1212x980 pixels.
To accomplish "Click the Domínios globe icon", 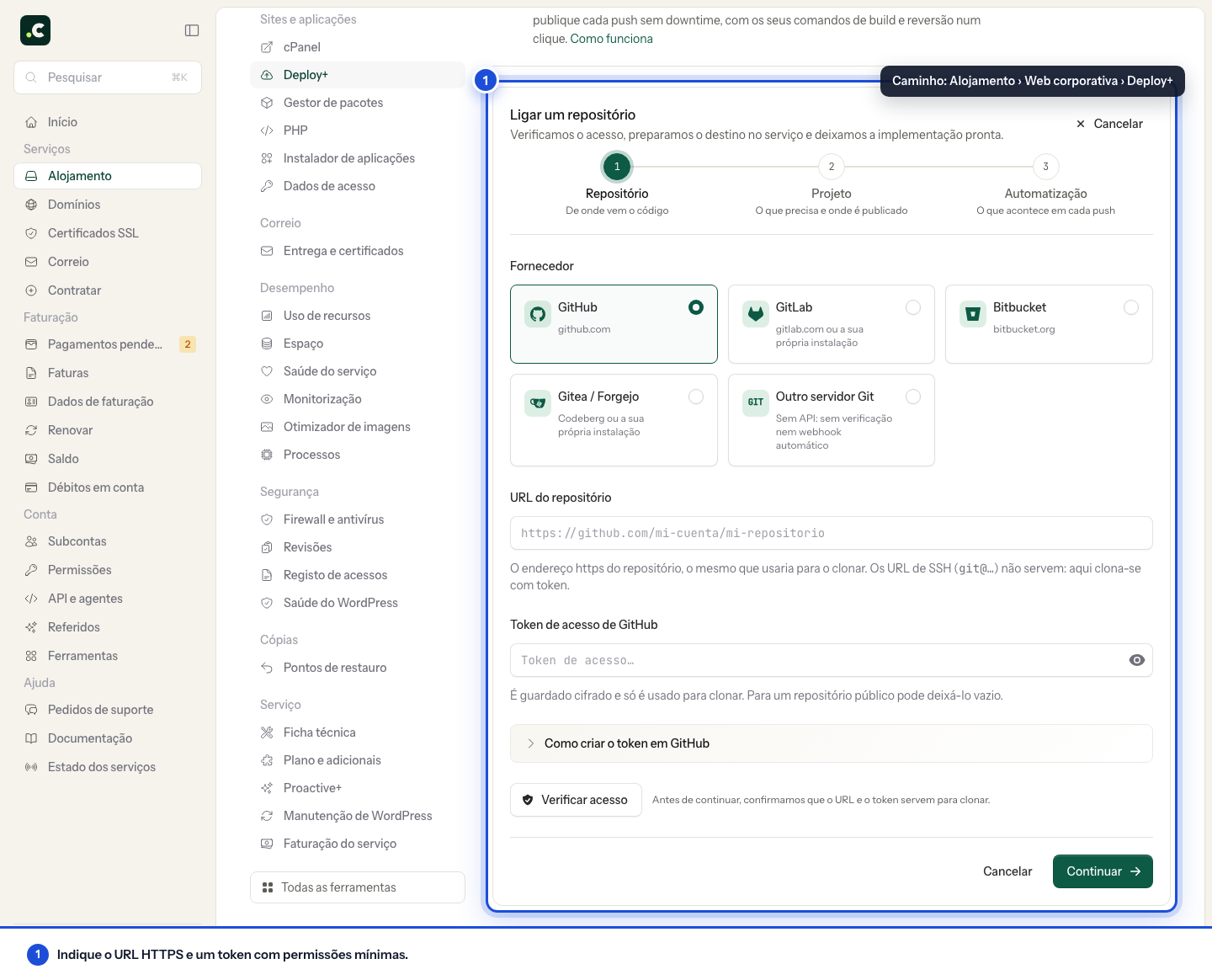I will (x=31, y=205).
